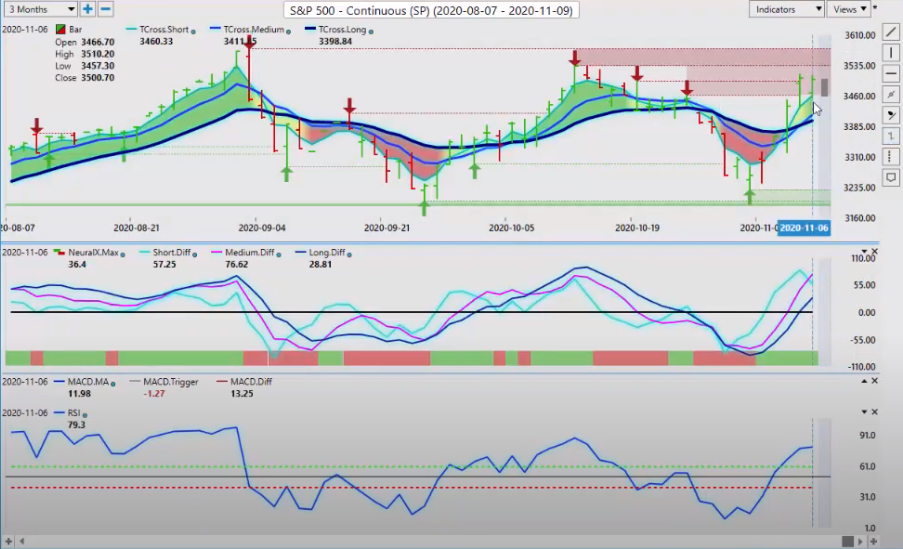Image resolution: width=903 pixels, height=549 pixels.
Task: Select the diagonal trend line drawing tool
Action: pyautogui.click(x=890, y=32)
